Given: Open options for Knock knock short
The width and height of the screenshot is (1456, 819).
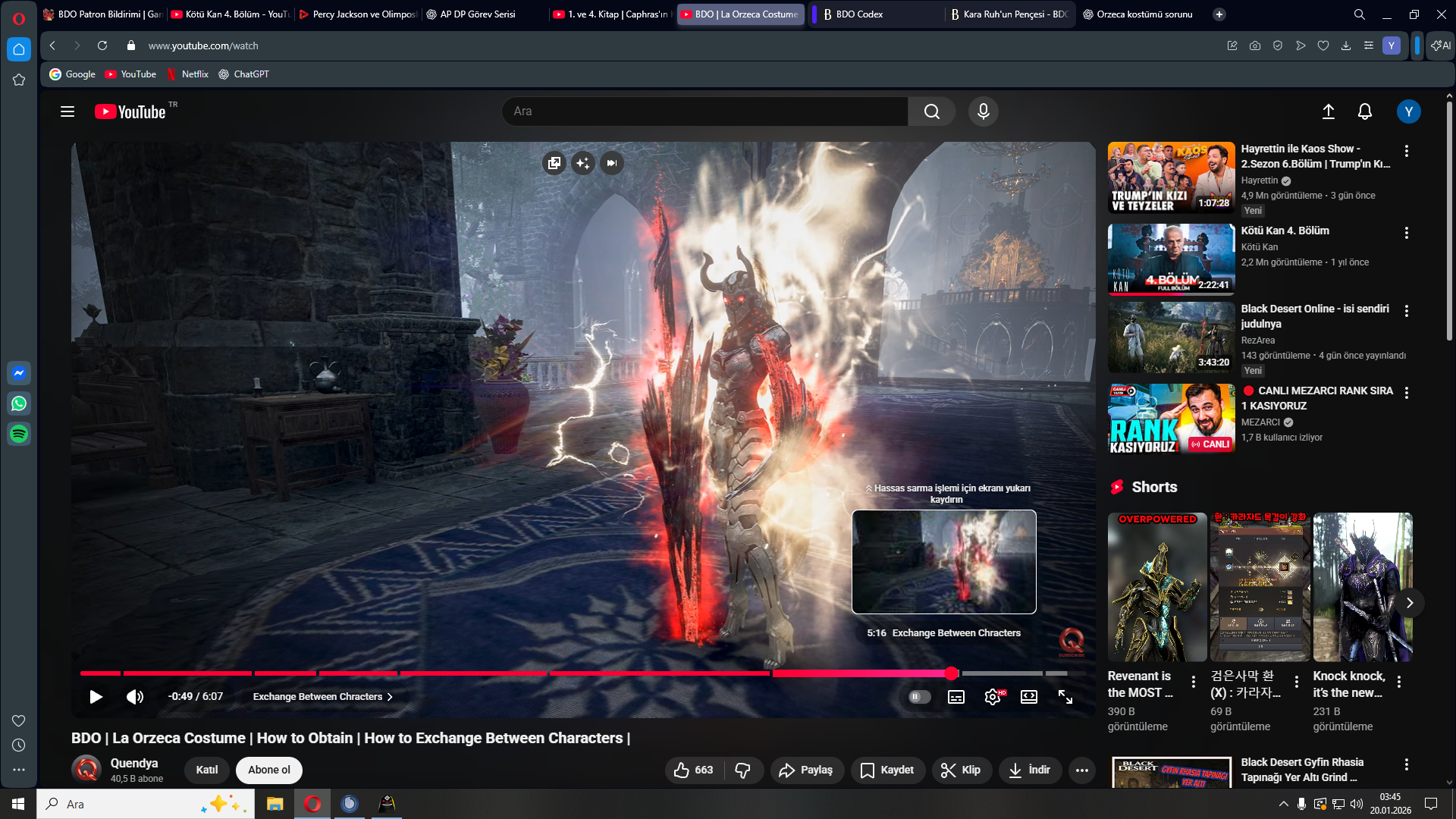Looking at the screenshot, I should [x=1399, y=682].
